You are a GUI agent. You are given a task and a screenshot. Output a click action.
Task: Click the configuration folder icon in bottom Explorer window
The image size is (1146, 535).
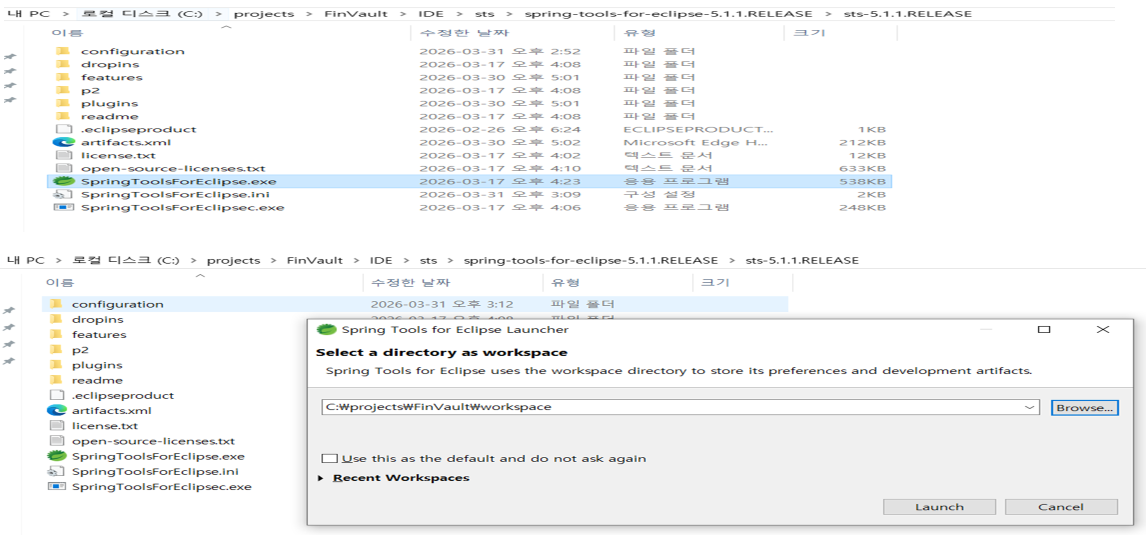[55, 304]
